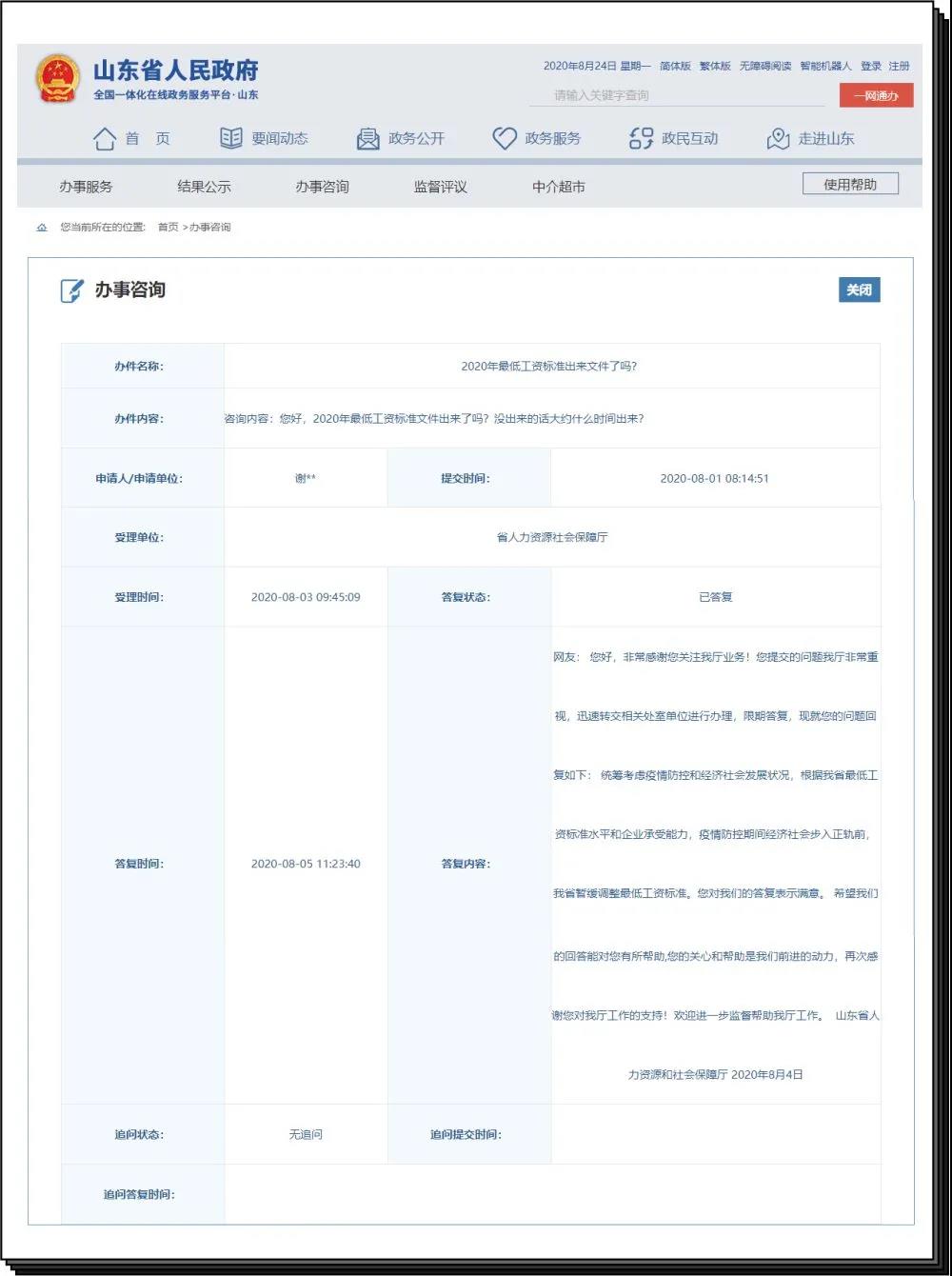Click the map pin icon beside 走进山东
The height and width of the screenshot is (1276, 952).
click(778, 139)
